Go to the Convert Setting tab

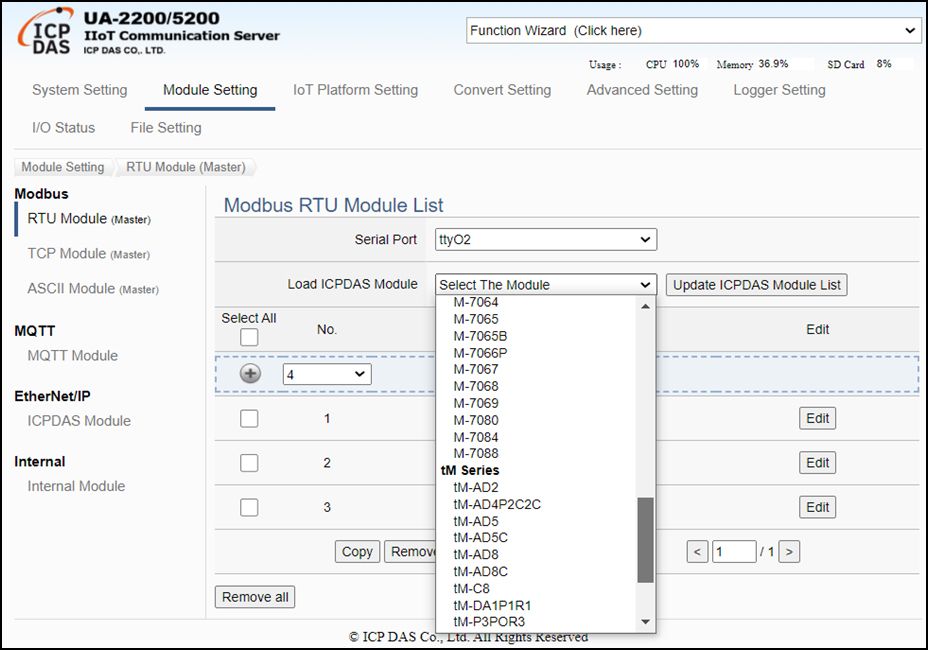(502, 90)
